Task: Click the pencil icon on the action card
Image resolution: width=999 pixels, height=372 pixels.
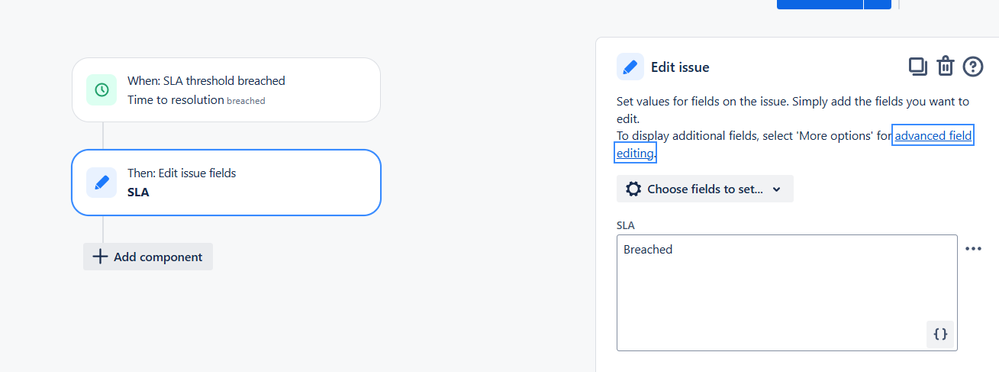Action: (101, 183)
